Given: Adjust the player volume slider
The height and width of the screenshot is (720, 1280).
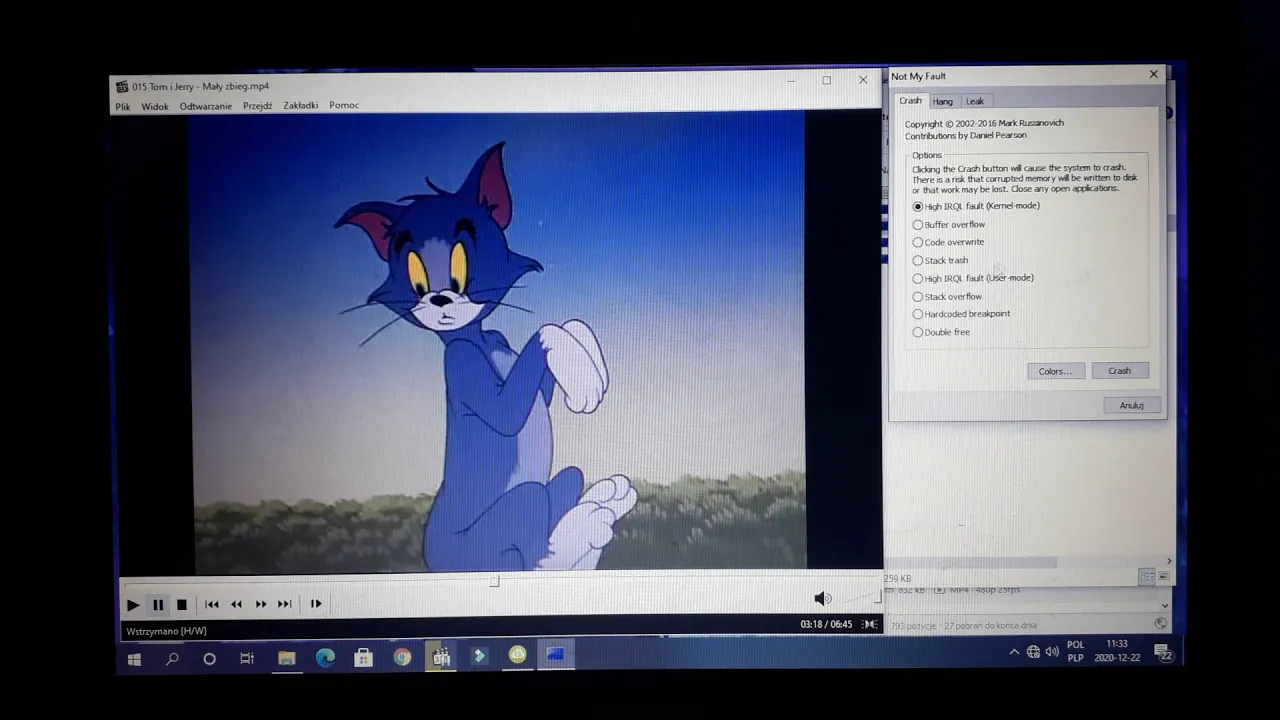Looking at the screenshot, I should (x=861, y=599).
